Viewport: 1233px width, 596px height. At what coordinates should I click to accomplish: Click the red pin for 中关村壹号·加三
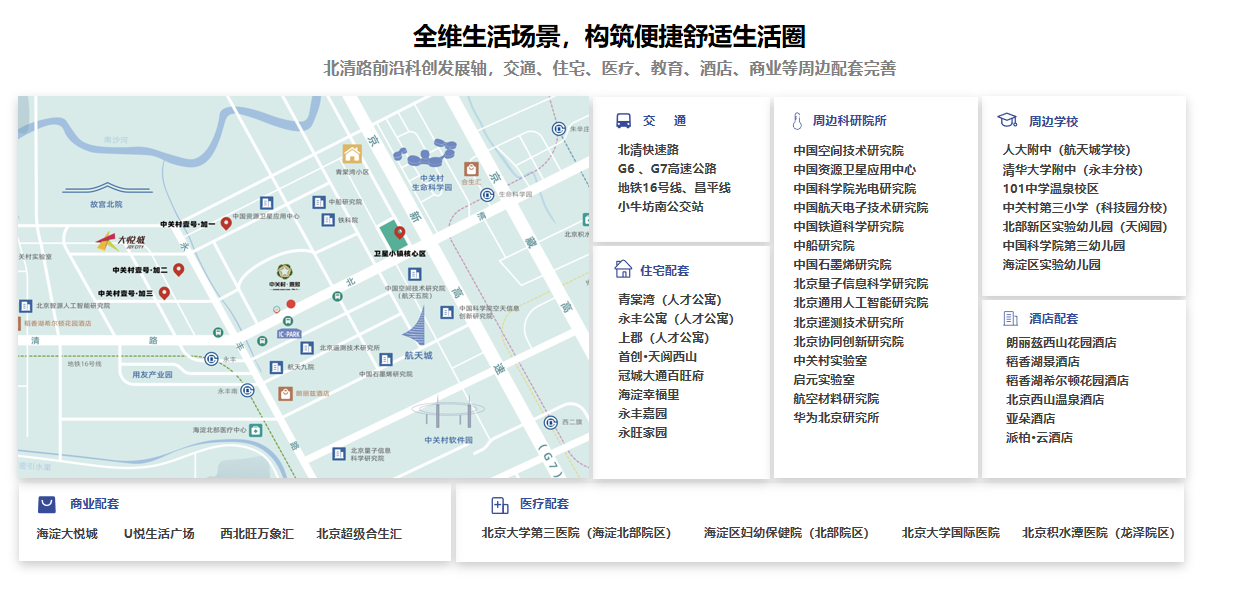tap(164, 292)
